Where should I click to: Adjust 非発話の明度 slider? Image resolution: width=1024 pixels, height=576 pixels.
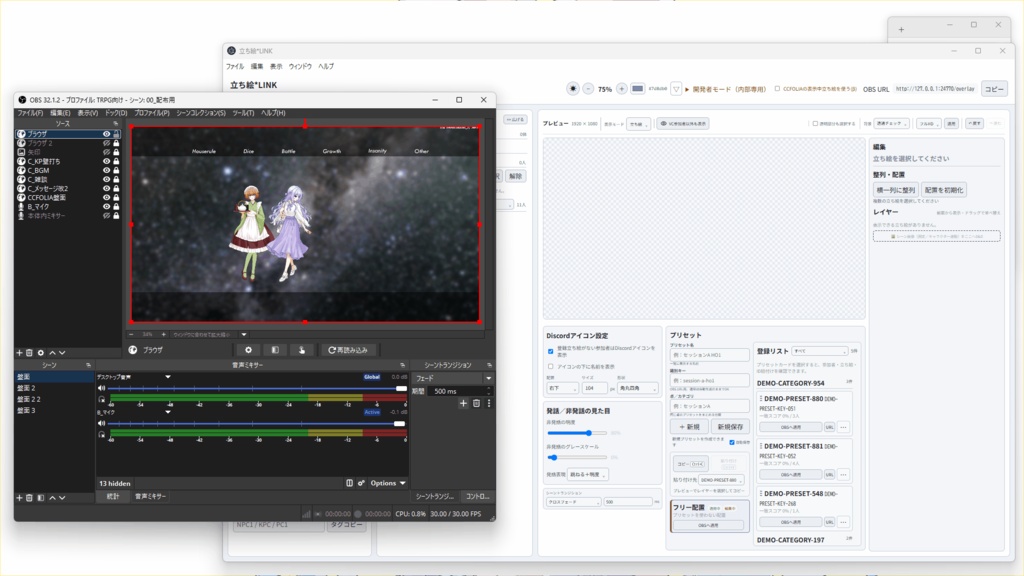point(577,433)
